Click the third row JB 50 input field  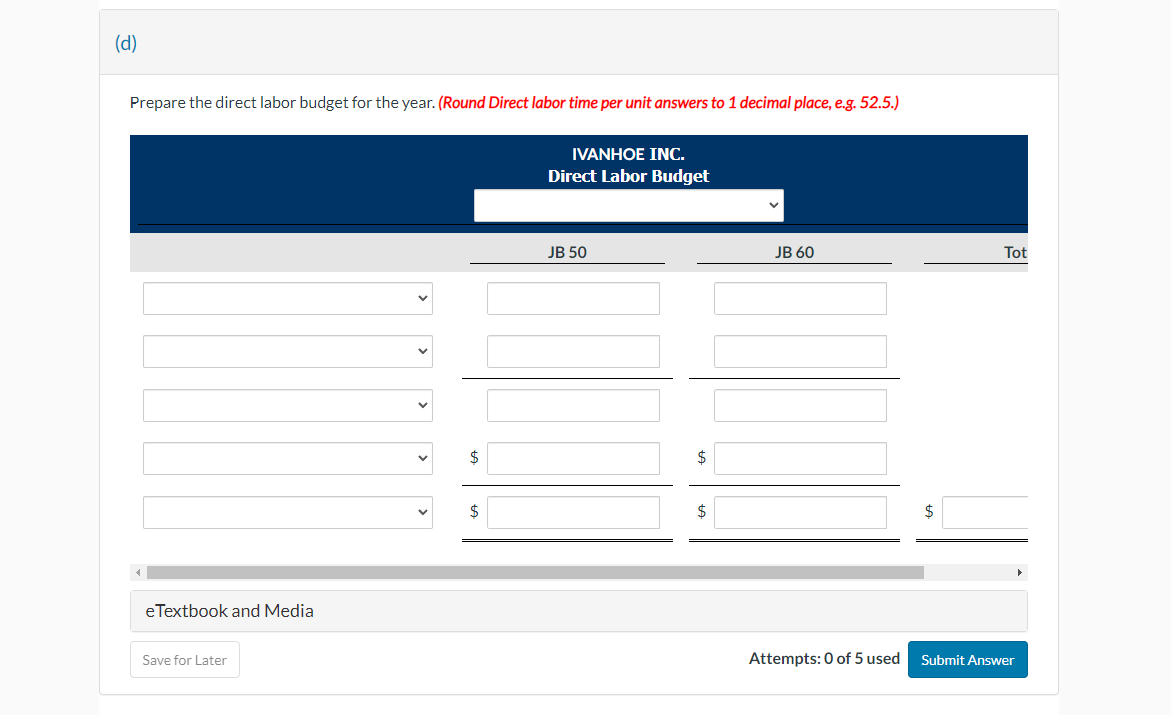(573, 405)
